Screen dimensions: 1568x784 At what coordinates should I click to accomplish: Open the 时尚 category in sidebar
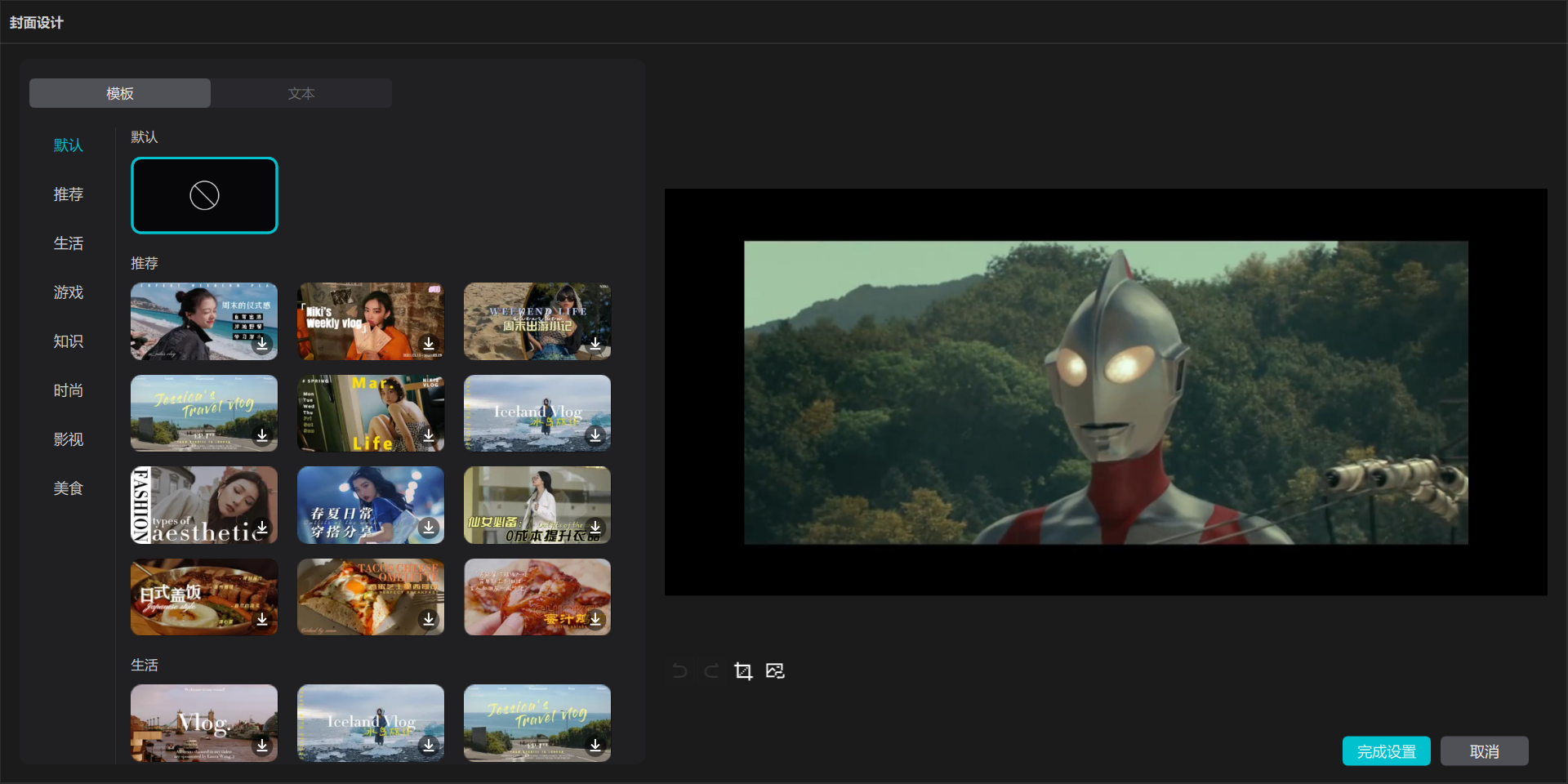click(69, 390)
